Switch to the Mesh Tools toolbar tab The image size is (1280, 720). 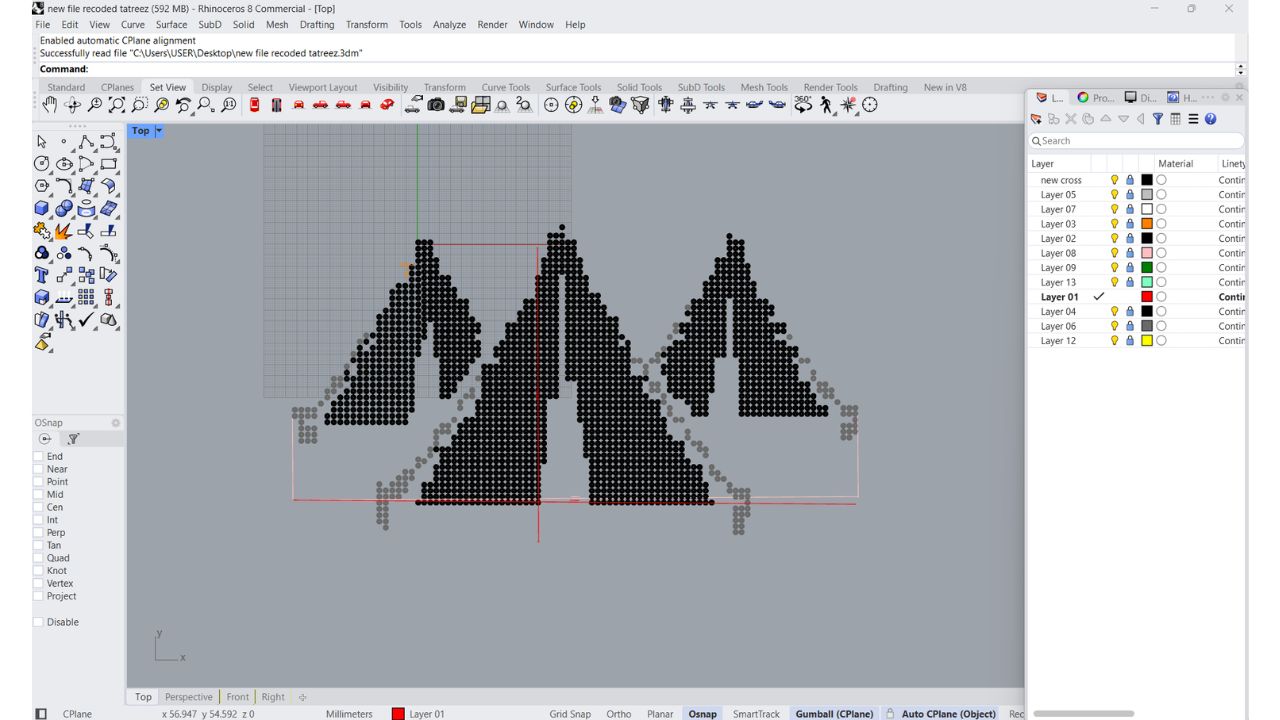click(x=764, y=87)
